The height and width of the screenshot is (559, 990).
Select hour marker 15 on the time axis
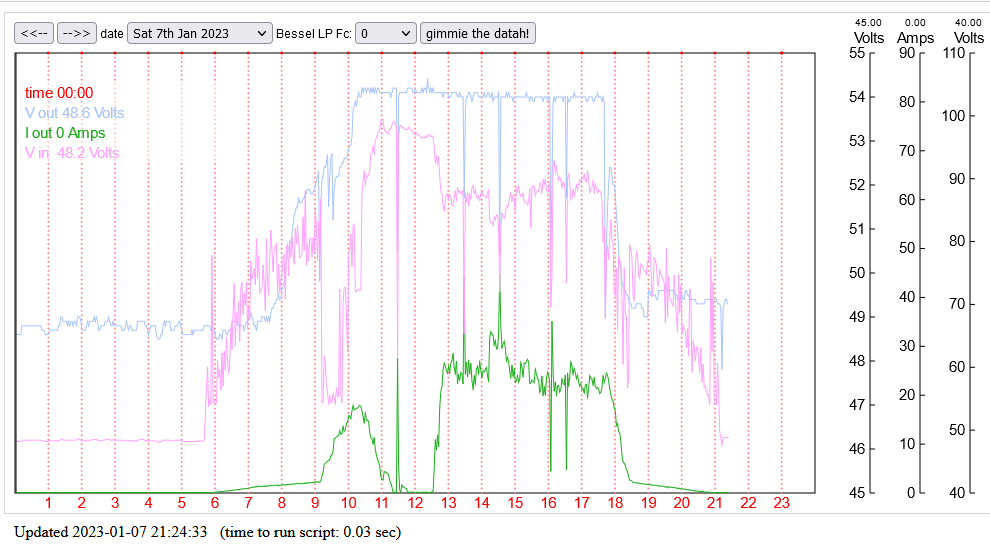pyautogui.click(x=515, y=503)
